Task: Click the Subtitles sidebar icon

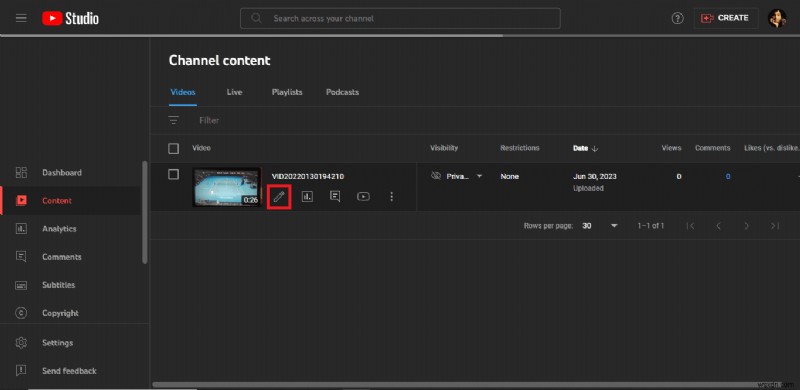Action: [x=21, y=285]
